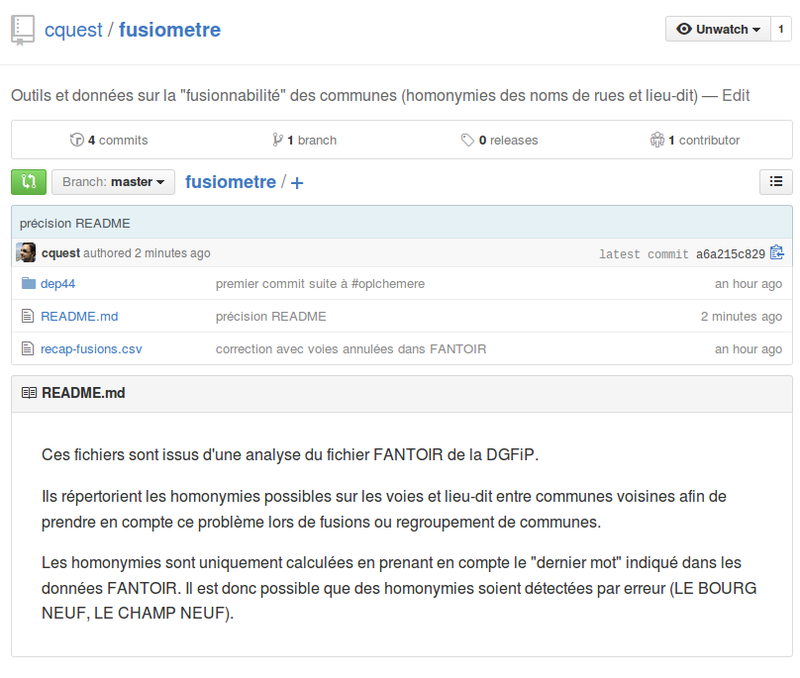800x678 pixels.
Task: Click cquest's avatar thumbnail
Action: point(27,253)
